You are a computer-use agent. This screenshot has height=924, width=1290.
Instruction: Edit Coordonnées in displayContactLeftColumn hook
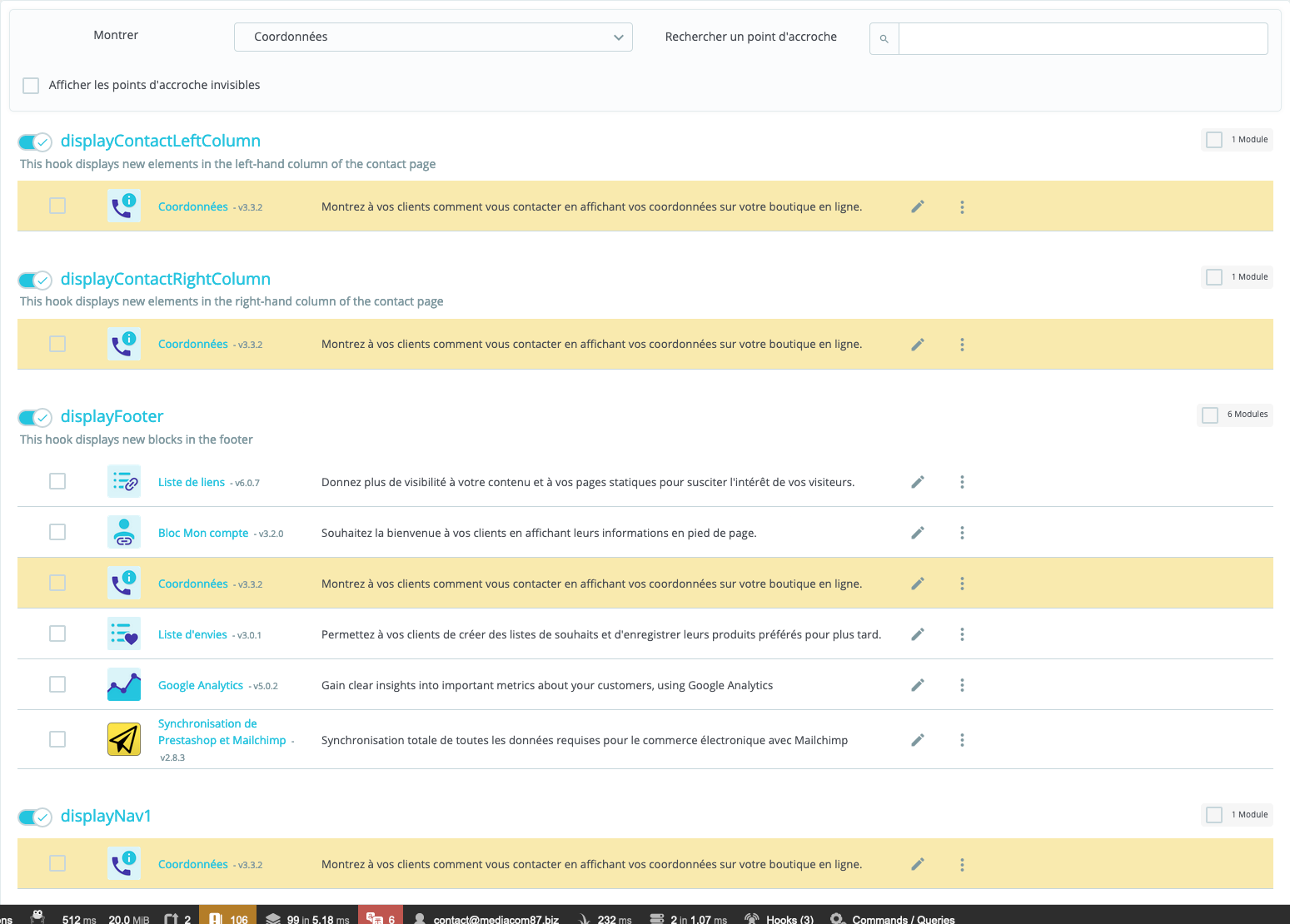(x=918, y=206)
